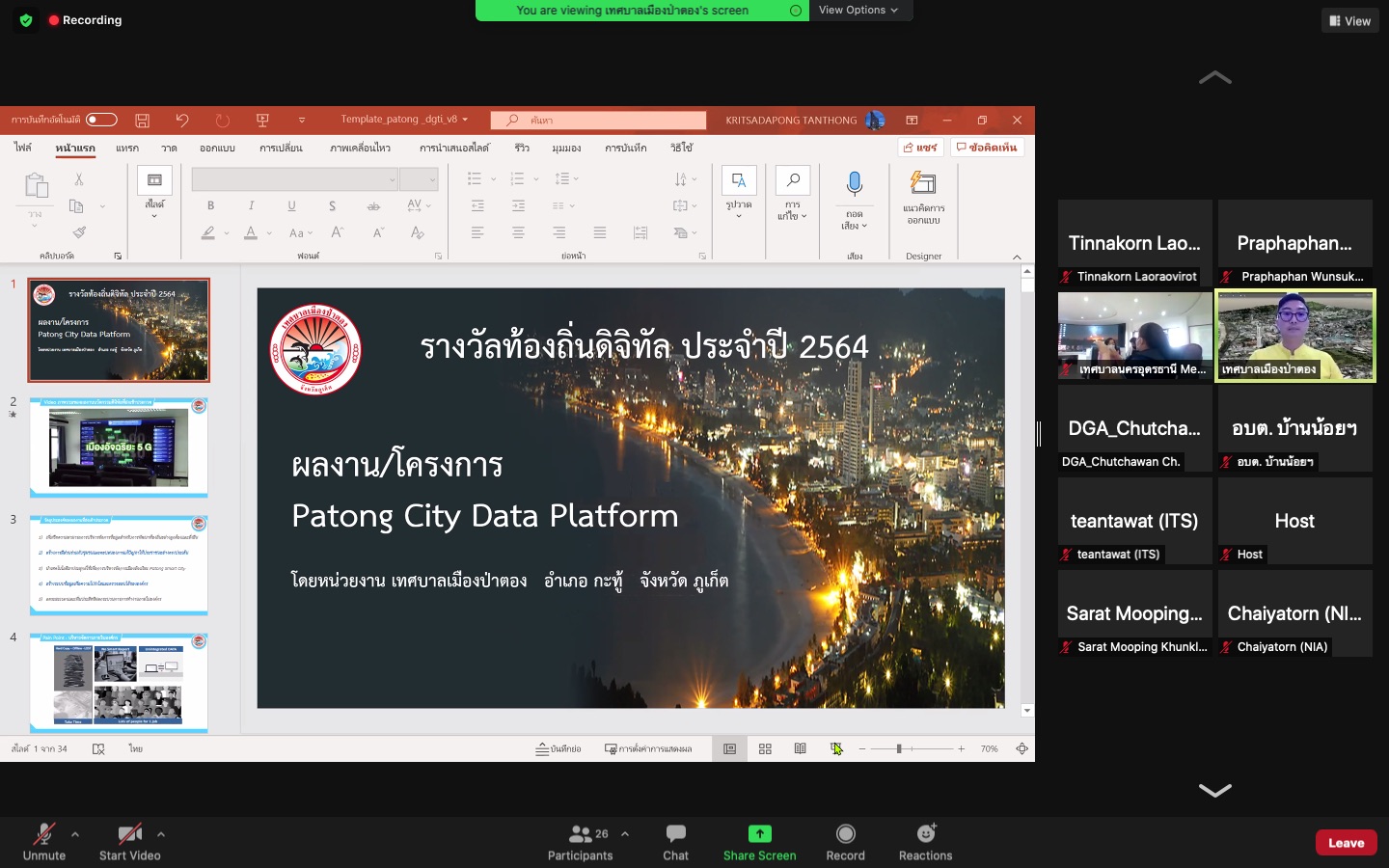Open the Reactions menu
Viewport: 1389px width, 868px height.
pyautogui.click(x=925, y=840)
